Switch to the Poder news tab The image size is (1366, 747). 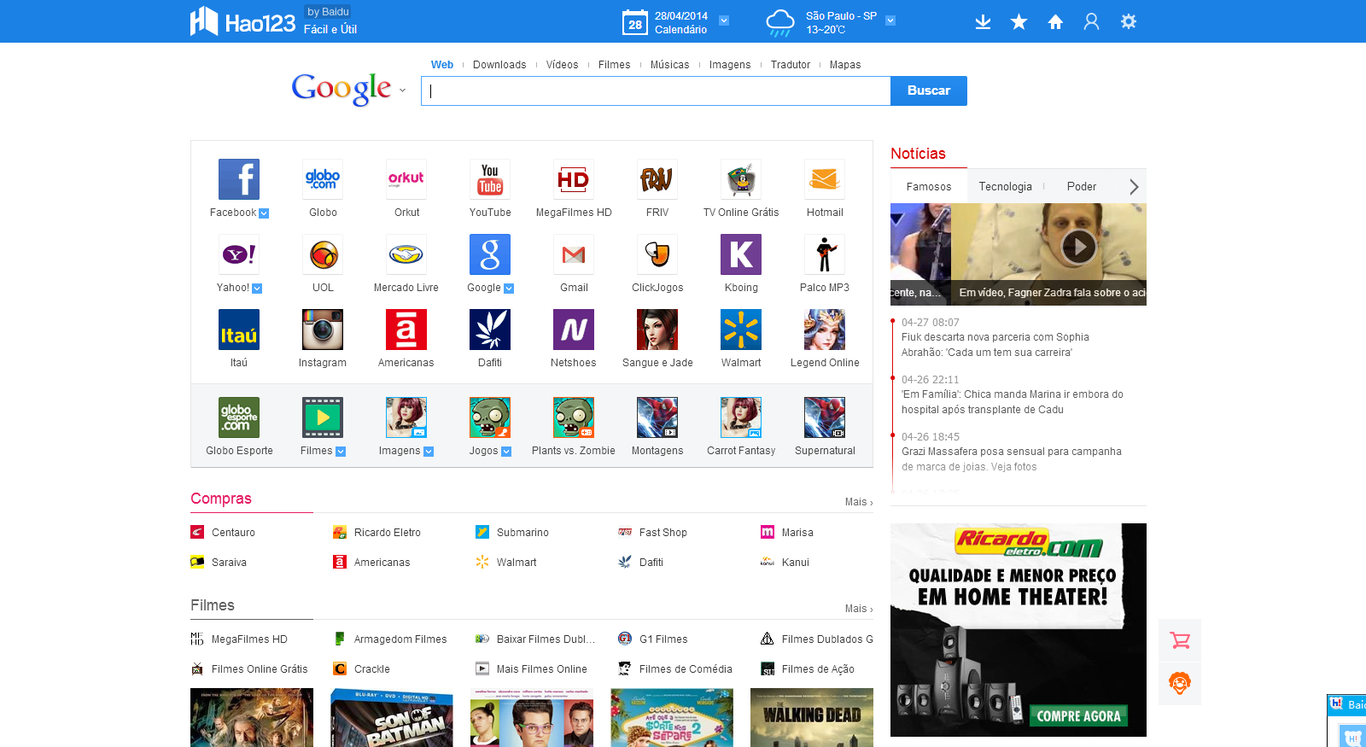click(1081, 186)
